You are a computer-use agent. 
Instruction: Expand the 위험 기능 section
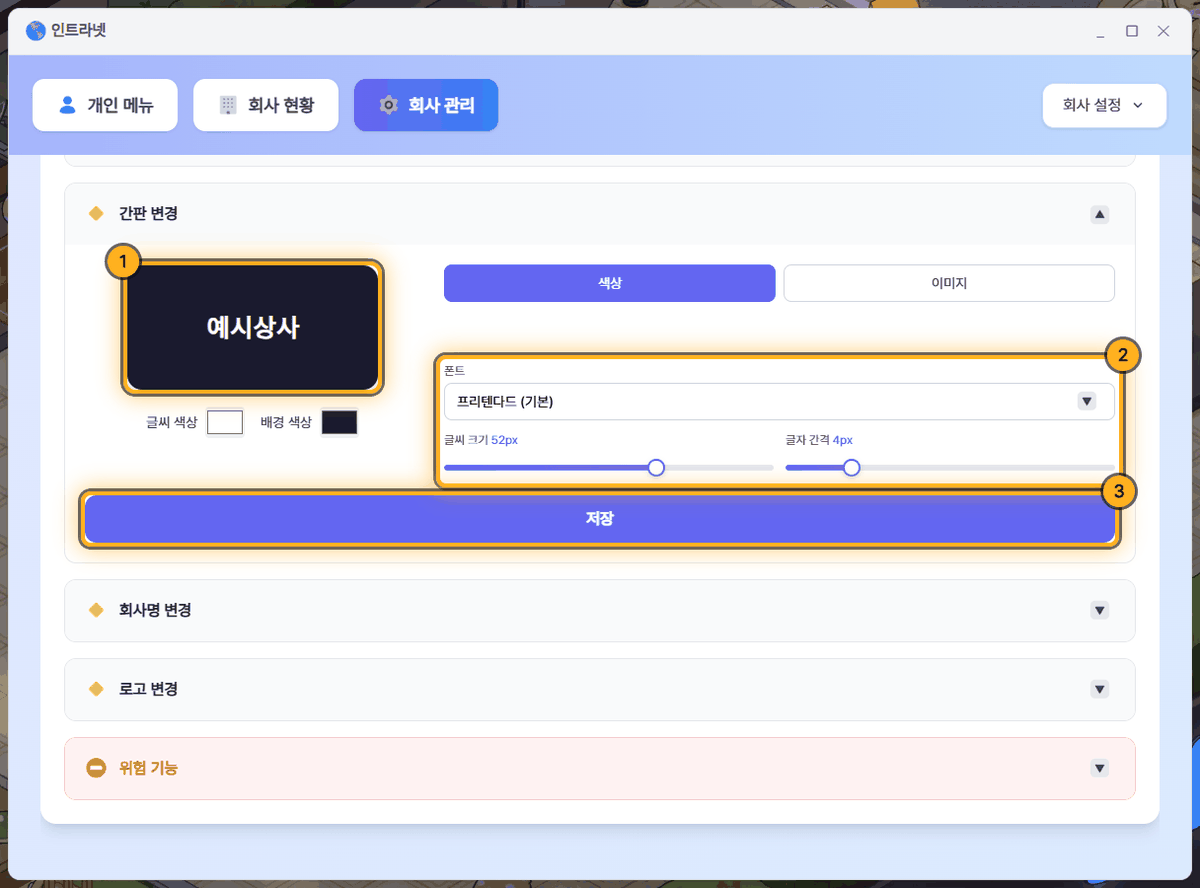[600, 768]
